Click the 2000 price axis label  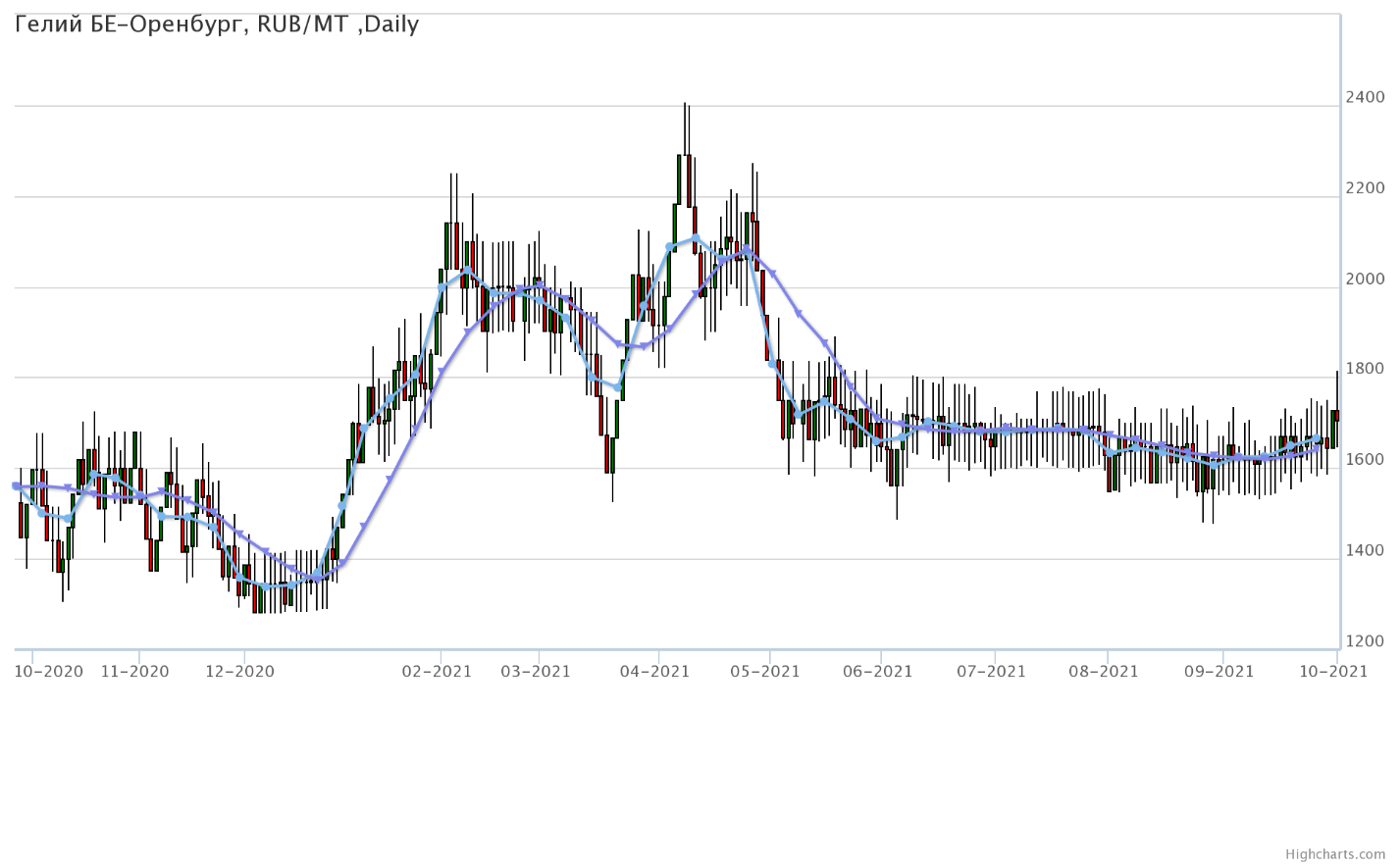1365,280
